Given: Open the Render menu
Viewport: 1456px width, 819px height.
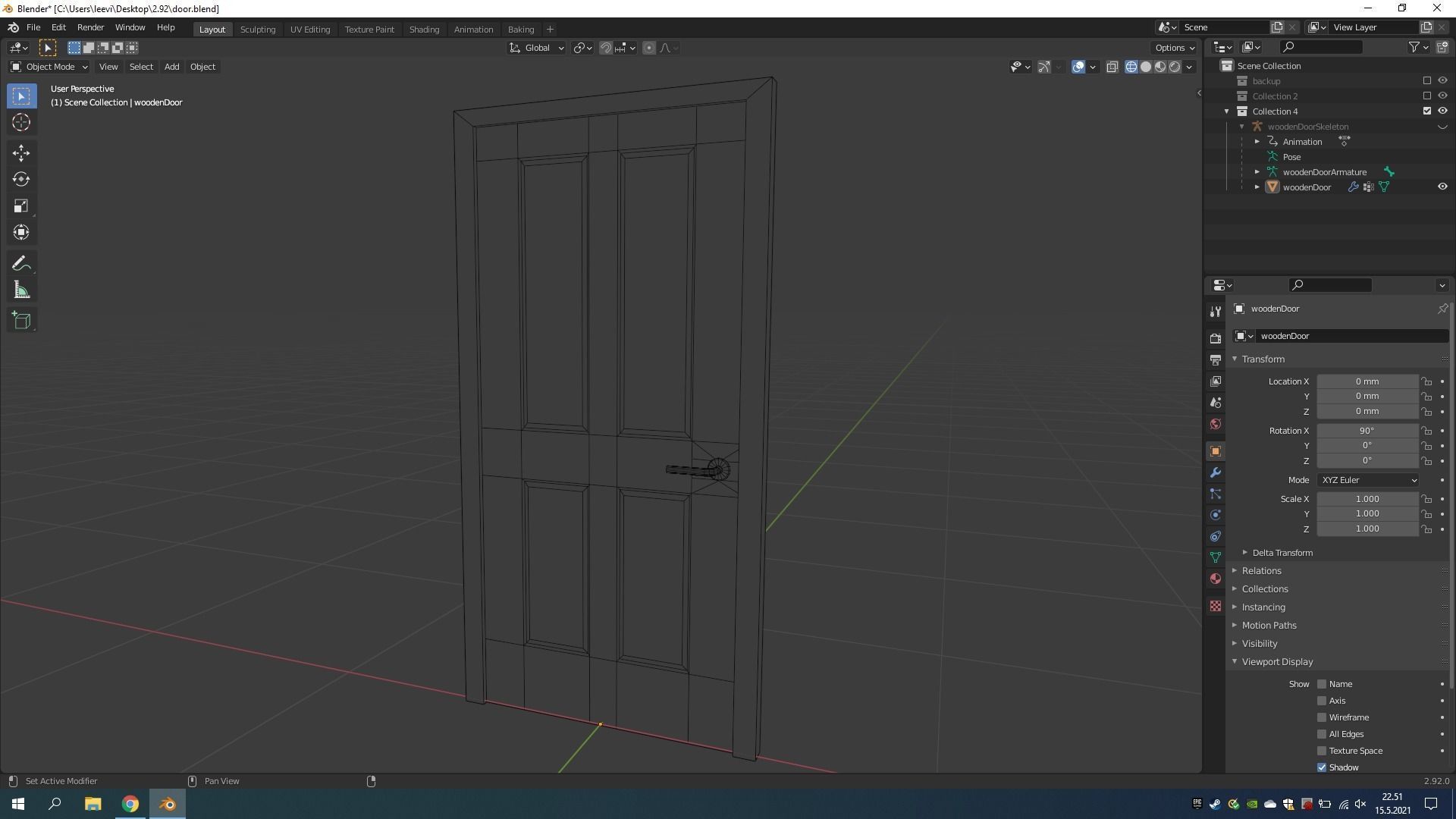Looking at the screenshot, I should (x=90, y=27).
